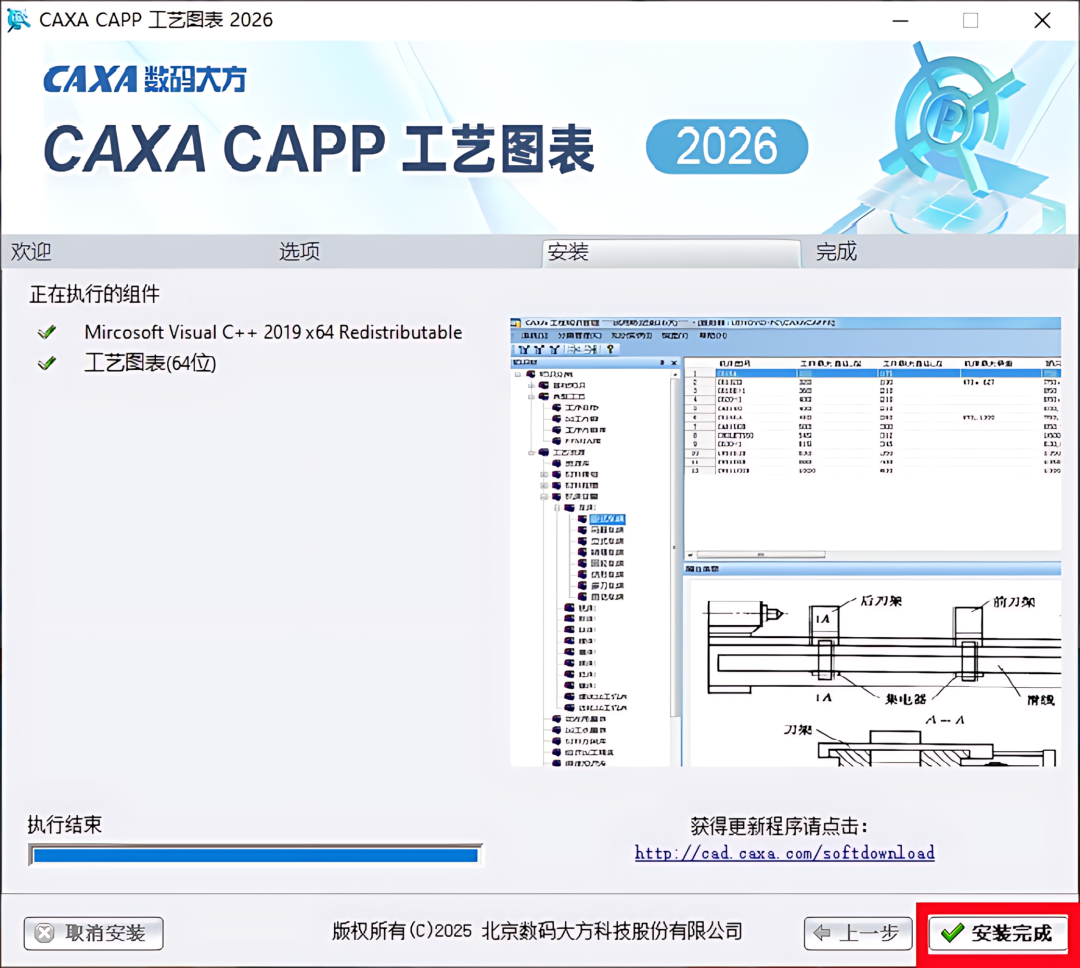Click the left arrow icon on 上一步
The width and height of the screenshot is (1080, 968).
pyautogui.click(x=821, y=934)
